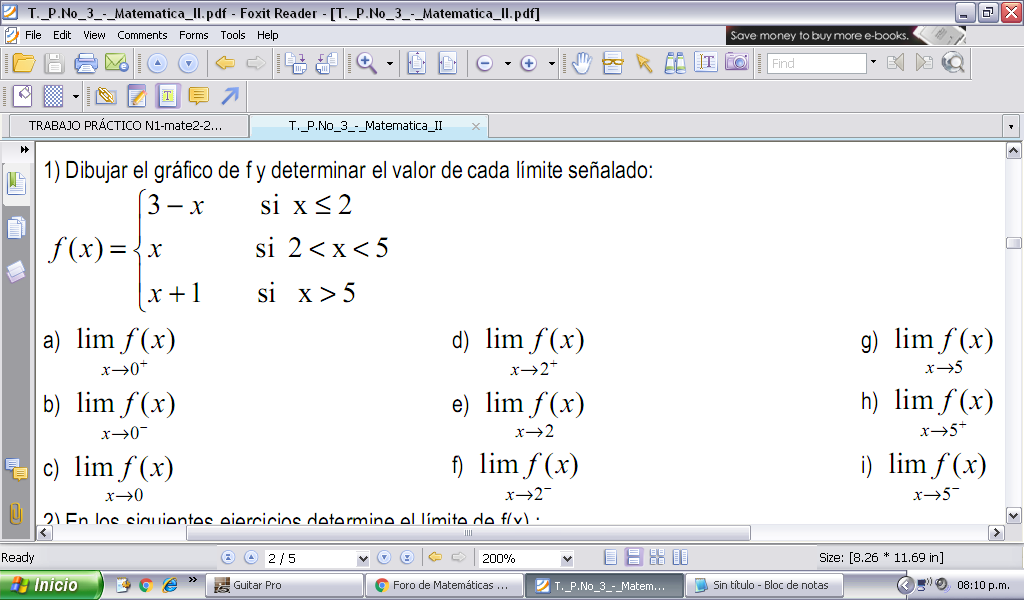Switch to Single Page layout view

(611, 558)
